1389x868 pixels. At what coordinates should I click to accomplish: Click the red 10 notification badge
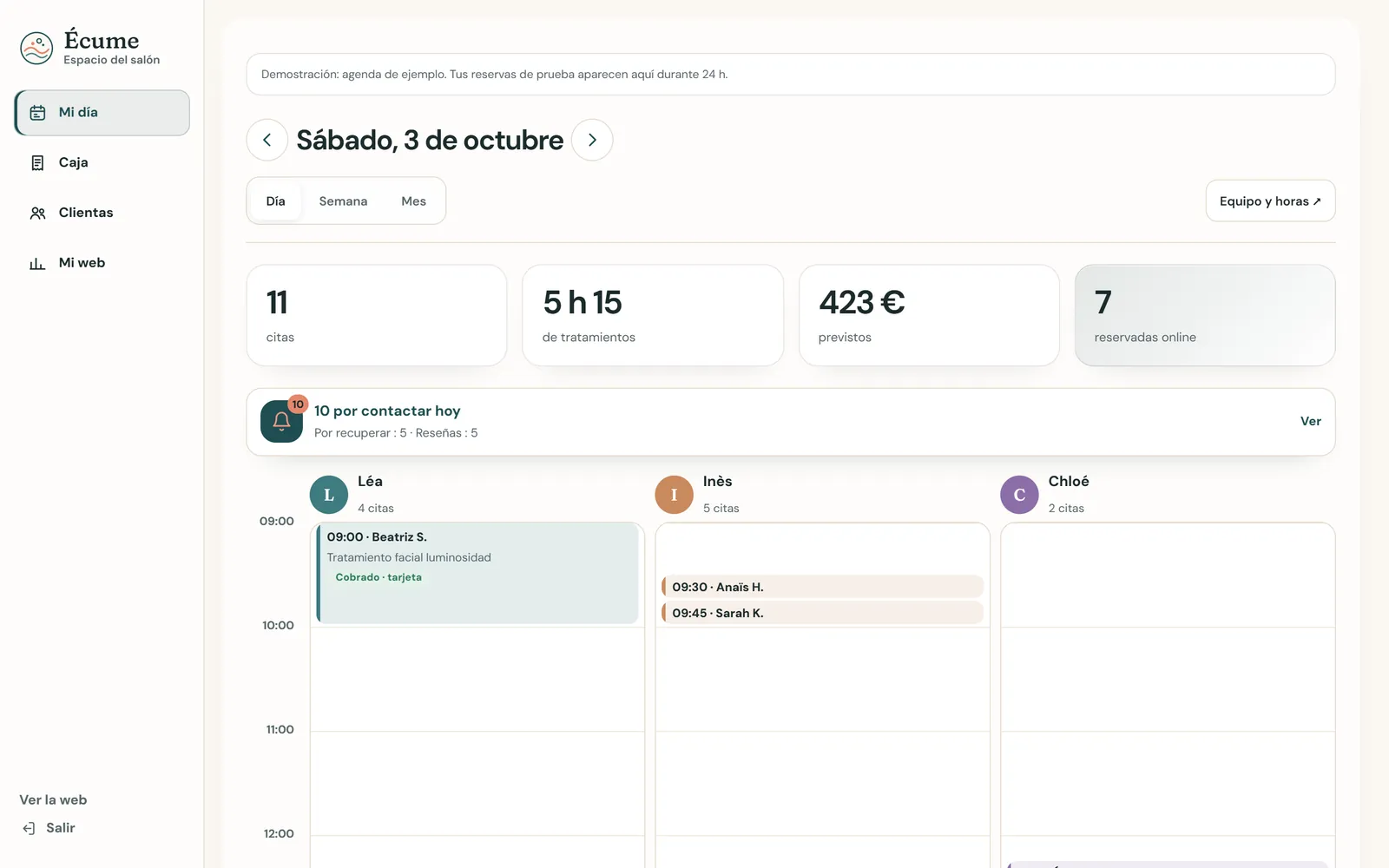(x=298, y=404)
